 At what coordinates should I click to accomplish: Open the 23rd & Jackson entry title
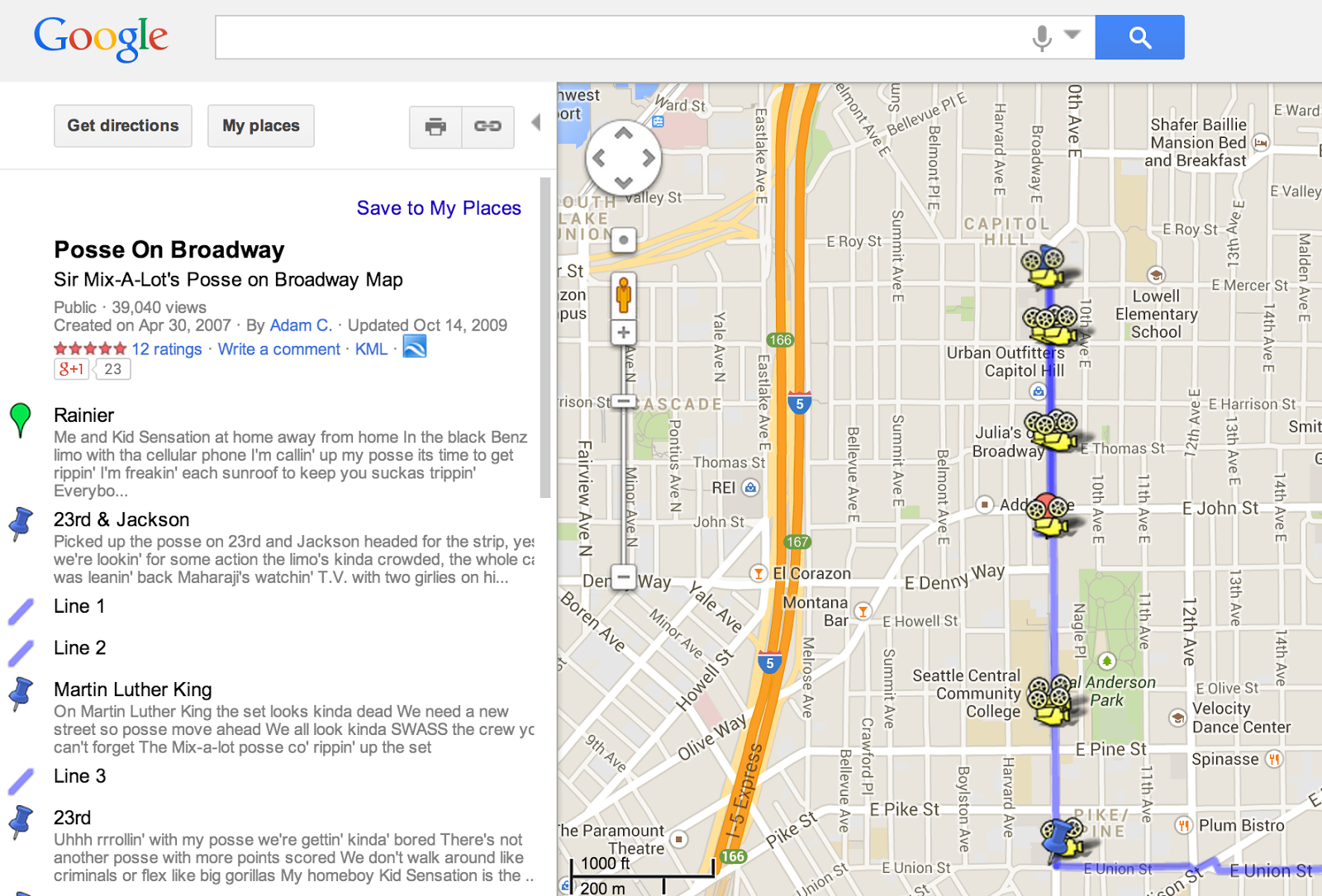click(x=121, y=519)
